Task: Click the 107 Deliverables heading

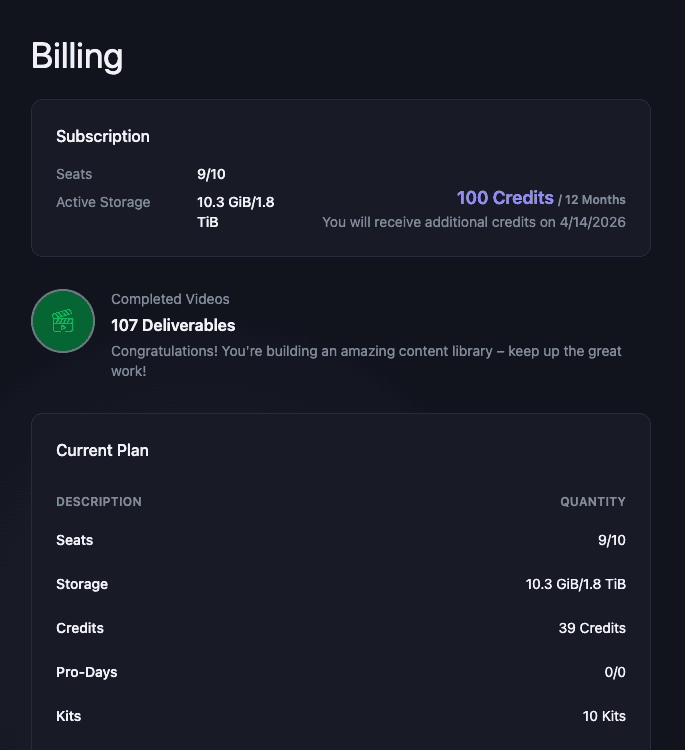Action: (x=173, y=325)
